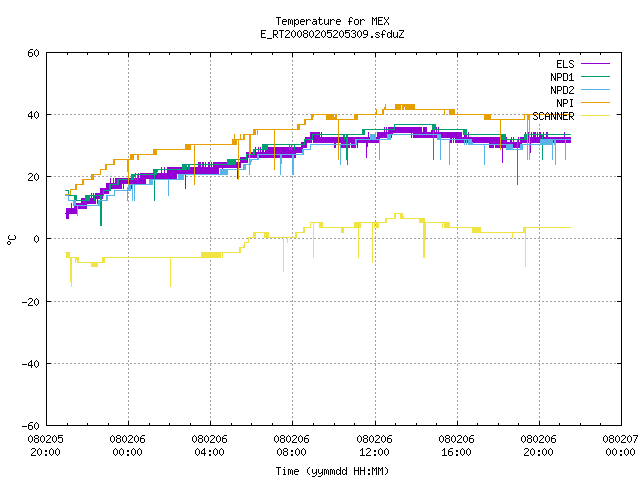Click the x-axis time label "16:00"

(x=456, y=452)
